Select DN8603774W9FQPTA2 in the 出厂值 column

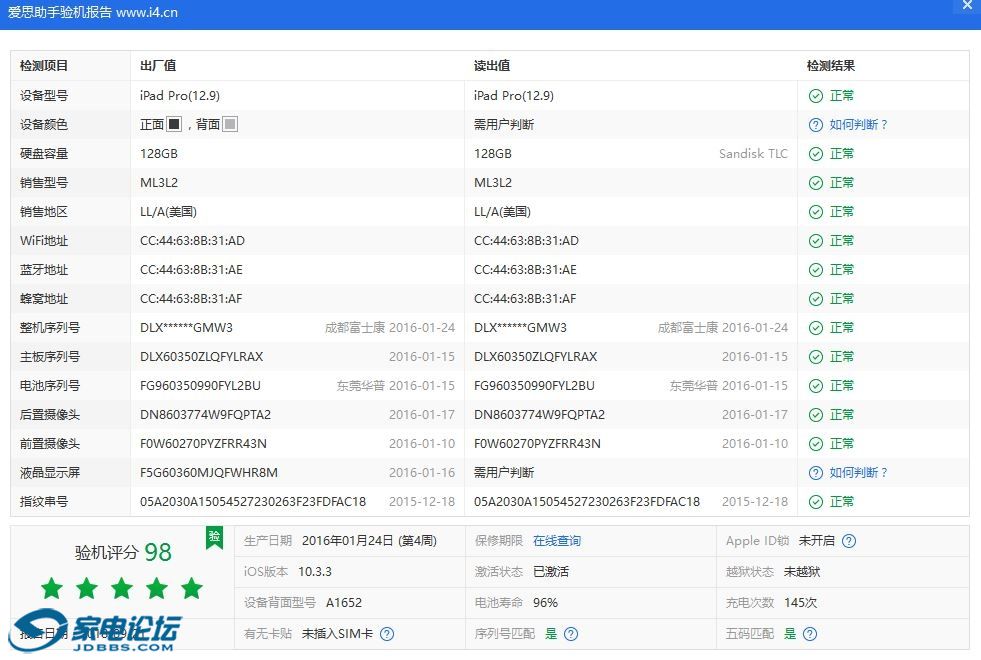coord(205,415)
